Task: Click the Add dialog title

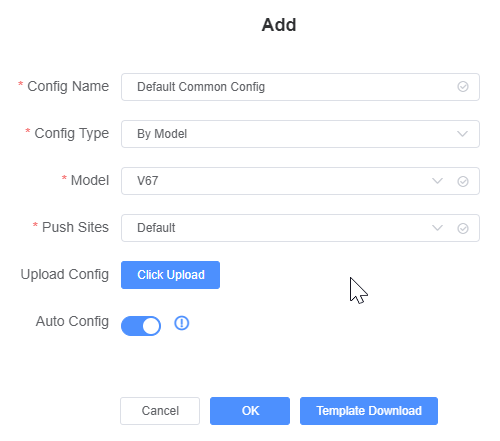Action: click(x=279, y=25)
